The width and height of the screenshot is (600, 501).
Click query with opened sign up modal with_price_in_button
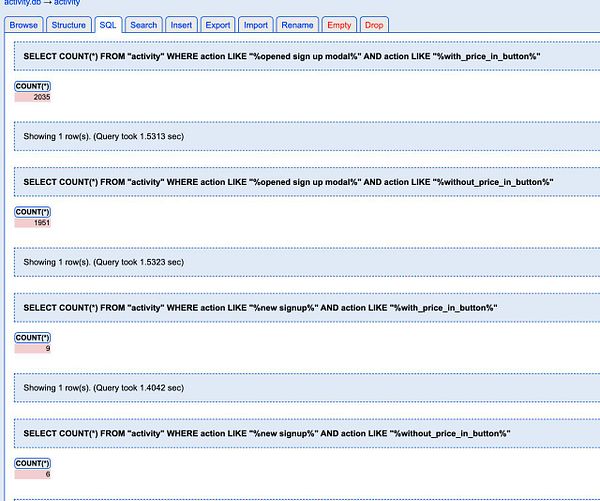pyautogui.click(x=282, y=56)
